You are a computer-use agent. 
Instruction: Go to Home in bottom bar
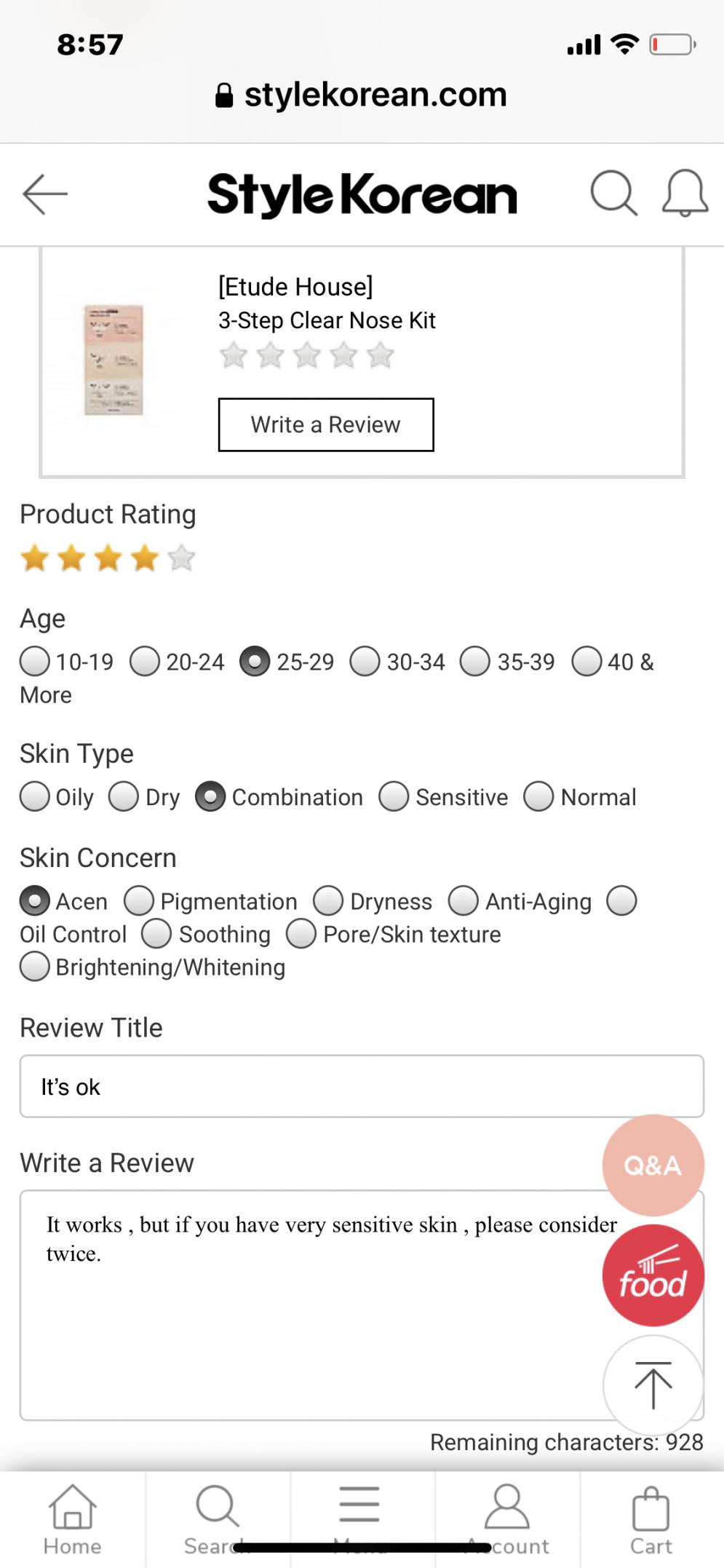(72, 1519)
